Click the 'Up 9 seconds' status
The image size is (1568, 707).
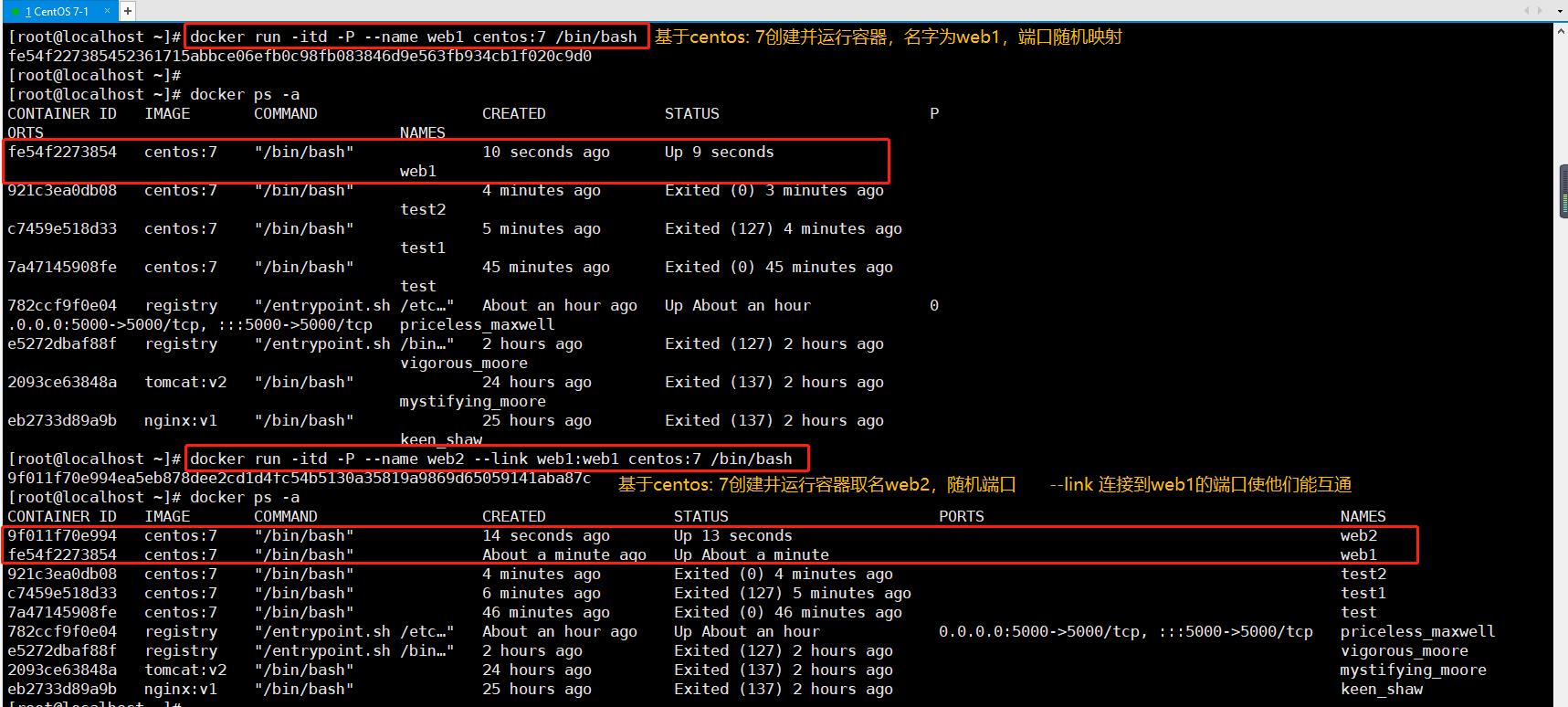tap(720, 153)
